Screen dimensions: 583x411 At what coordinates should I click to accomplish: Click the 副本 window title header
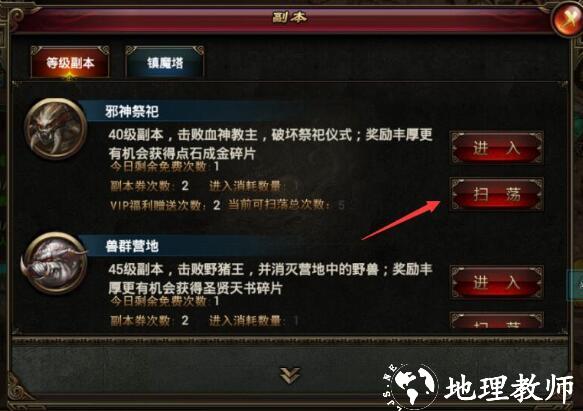pyautogui.click(x=290, y=17)
